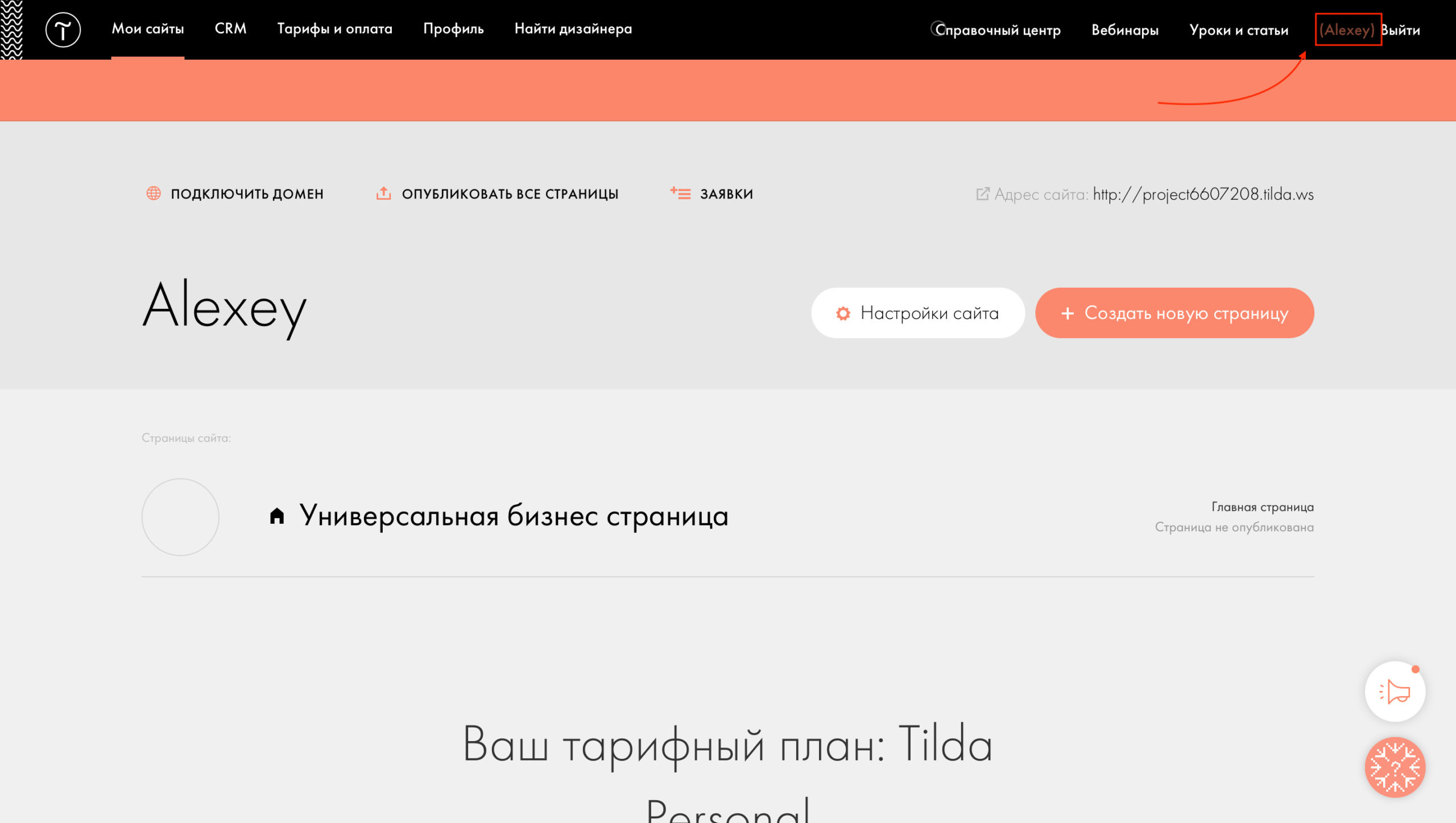Click the Tilda logo icon
The width and height of the screenshot is (1456, 823).
coord(63,30)
